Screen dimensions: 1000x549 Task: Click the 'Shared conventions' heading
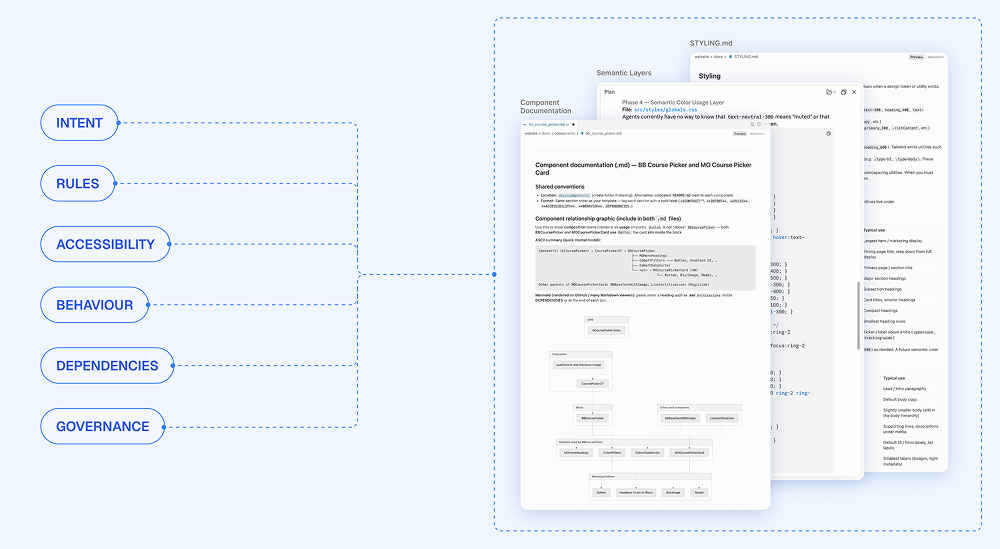[560, 187]
